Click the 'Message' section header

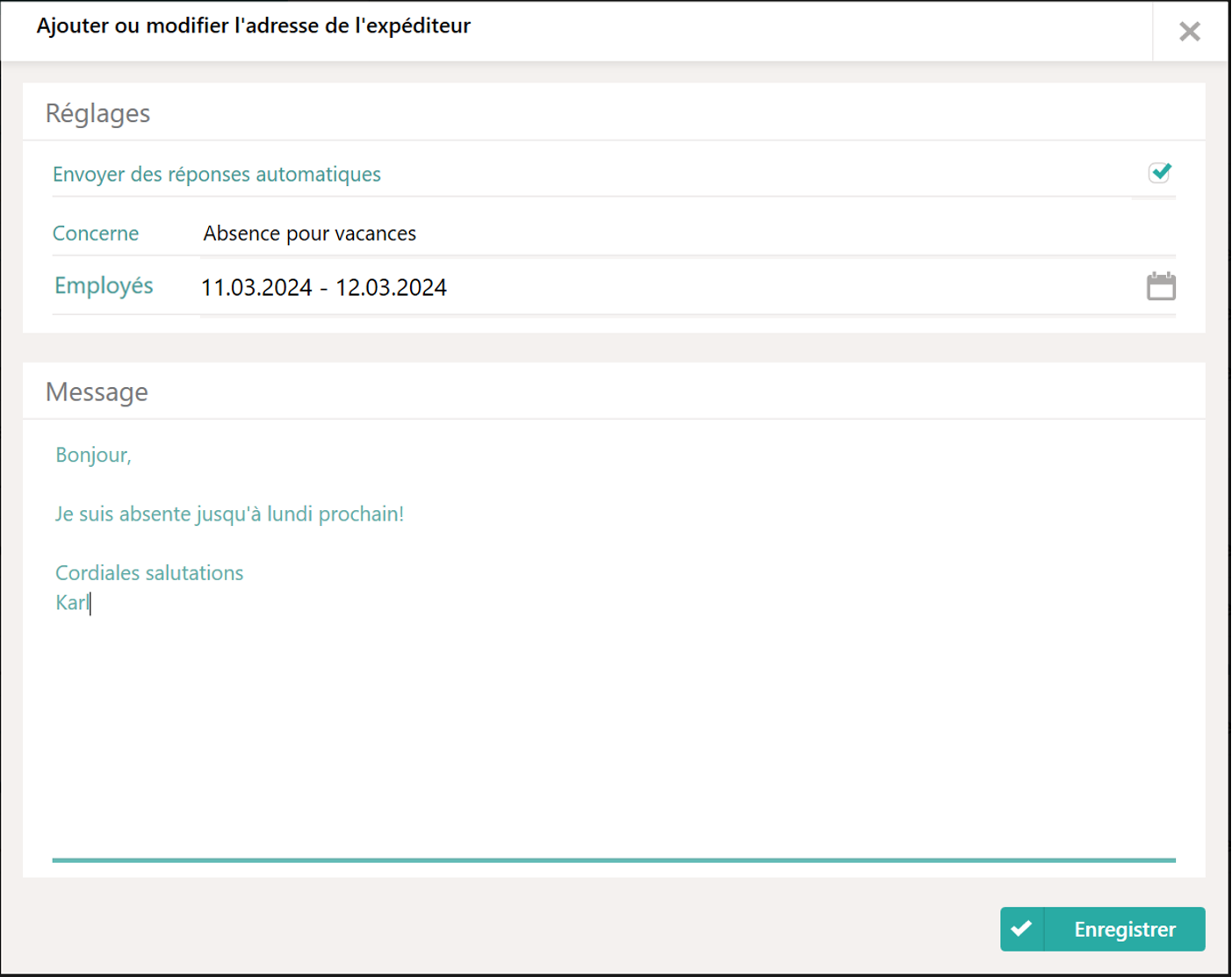97,392
